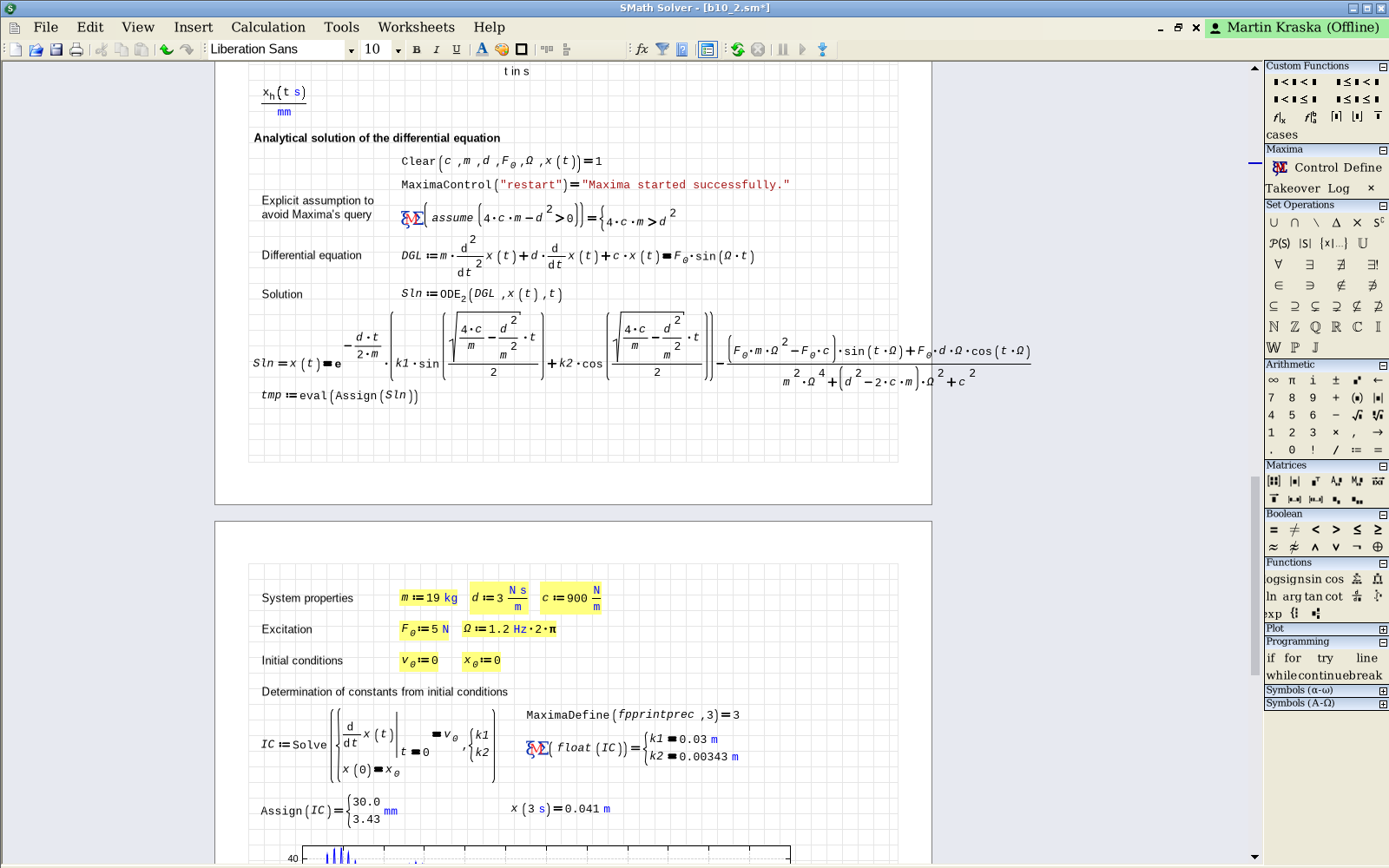Insert the 'cases' custom function

pyautogui.click(x=1281, y=135)
